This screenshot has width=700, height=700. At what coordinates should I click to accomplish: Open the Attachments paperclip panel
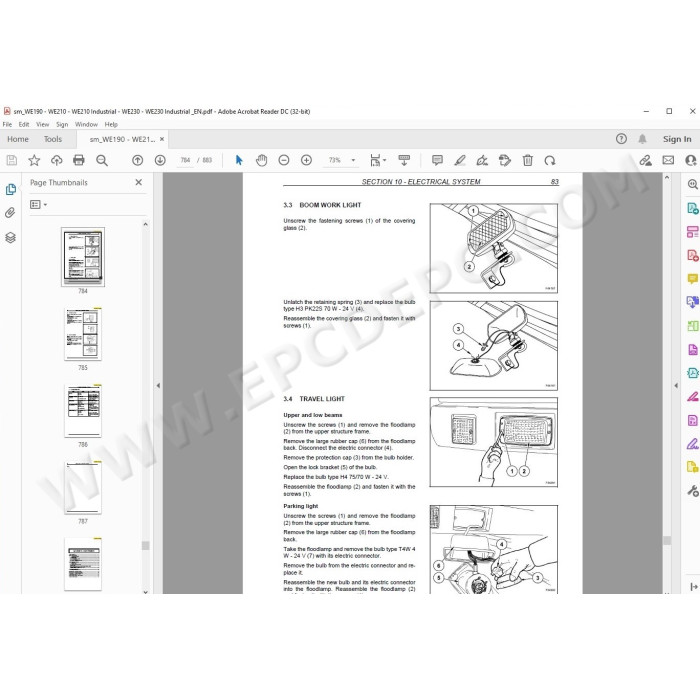10,212
